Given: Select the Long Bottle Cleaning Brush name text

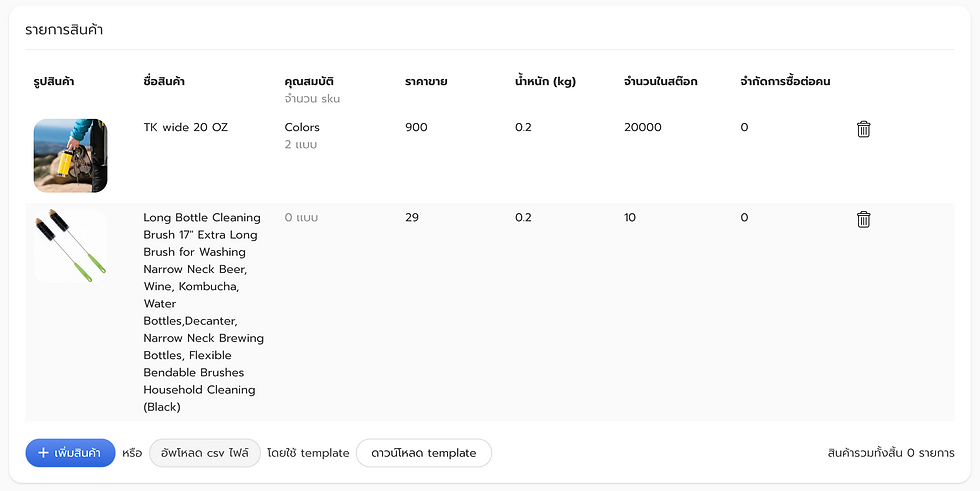Looking at the screenshot, I should (204, 312).
